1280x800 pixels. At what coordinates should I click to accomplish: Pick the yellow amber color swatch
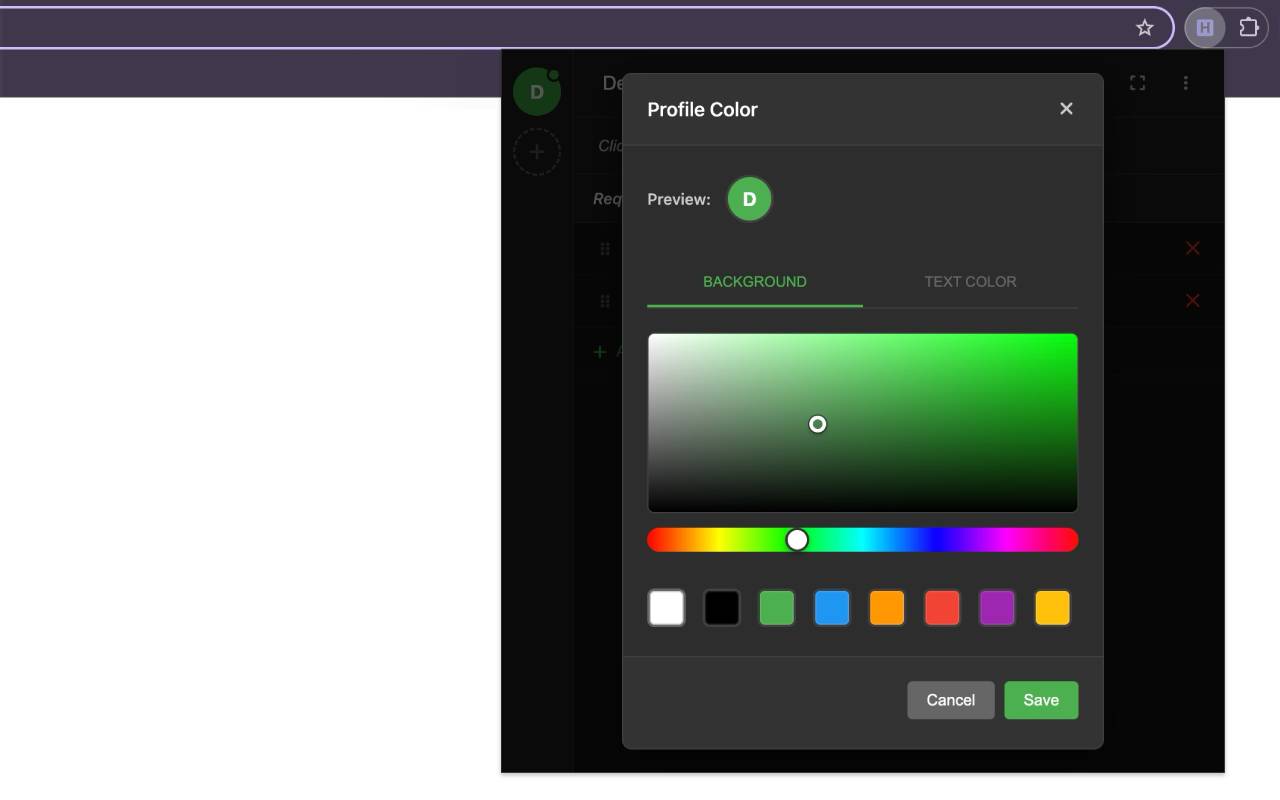point(1052,608)
